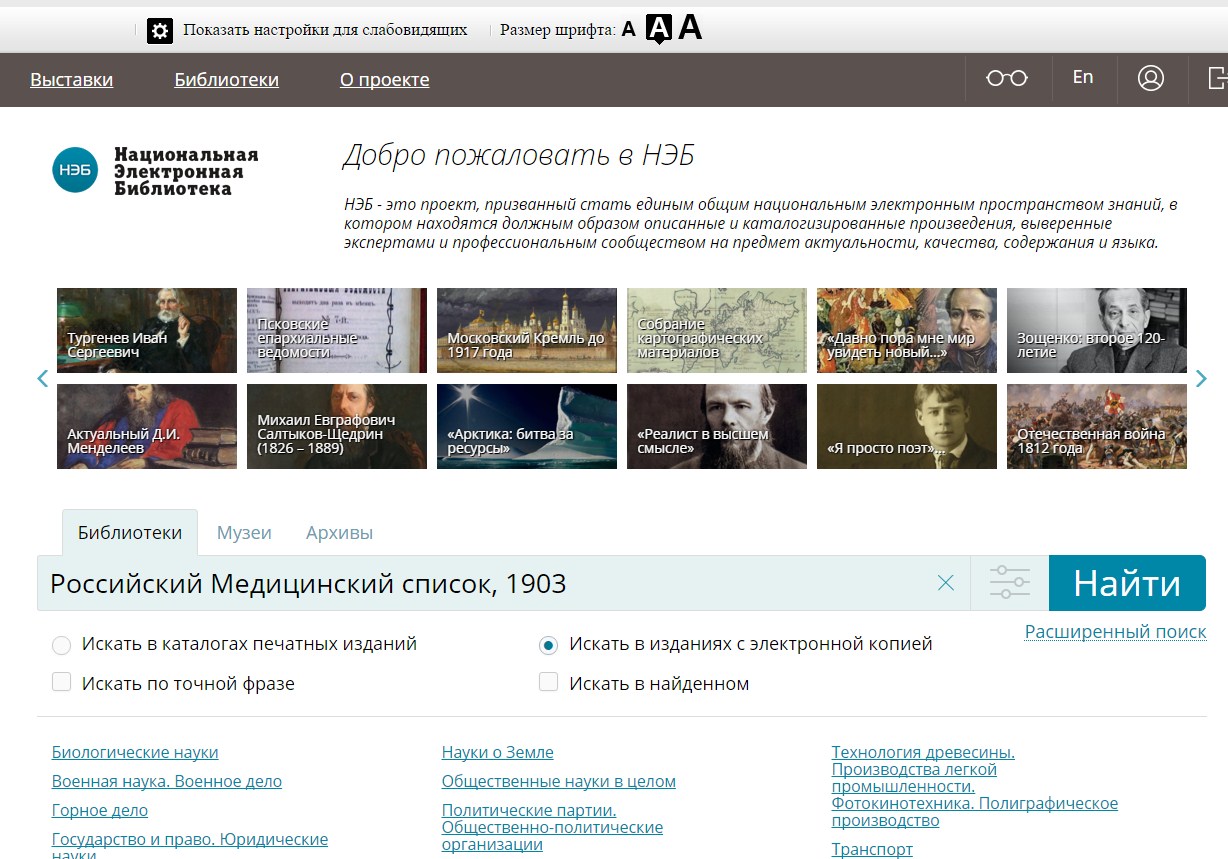Switch to the Библиотеки search tab
Screen dimensions: 1228x859
(130, 532)
